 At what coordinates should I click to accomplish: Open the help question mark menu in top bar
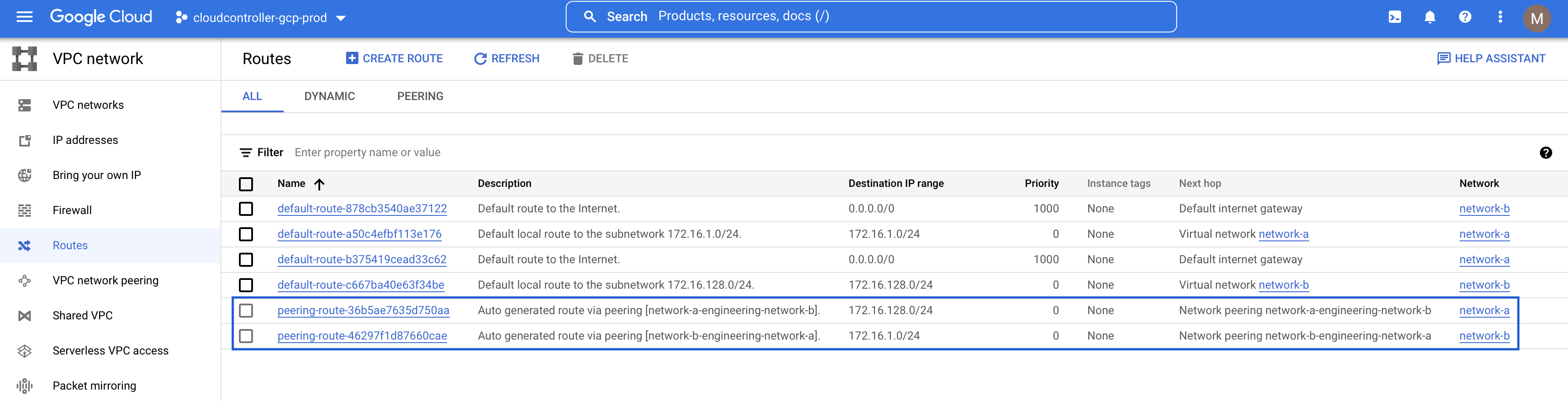coord(1465,17)
